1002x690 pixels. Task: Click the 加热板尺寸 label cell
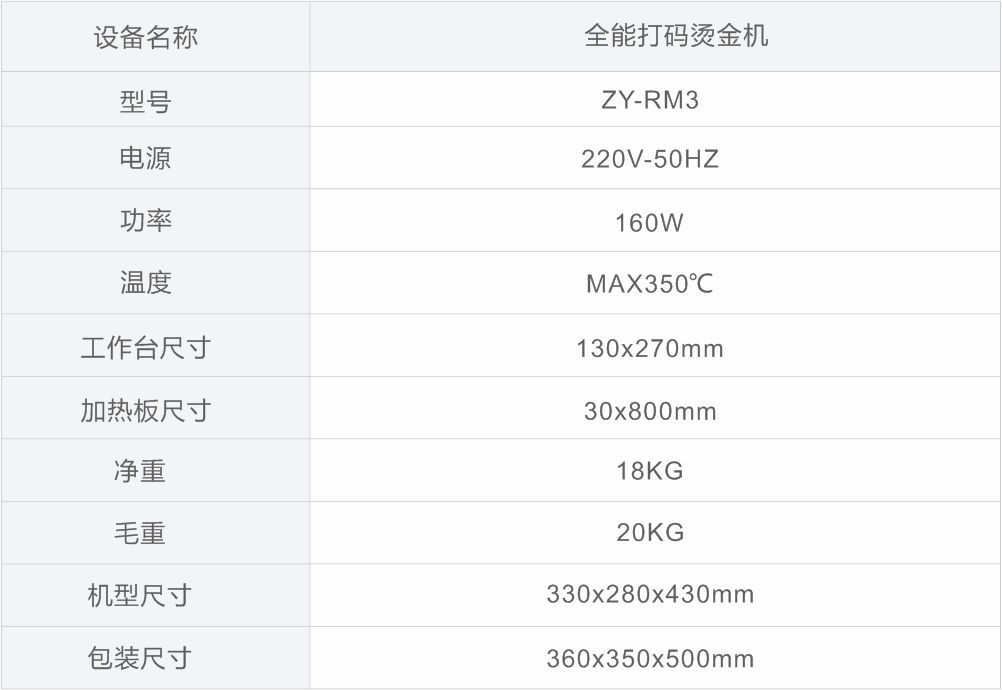point(146,410)
